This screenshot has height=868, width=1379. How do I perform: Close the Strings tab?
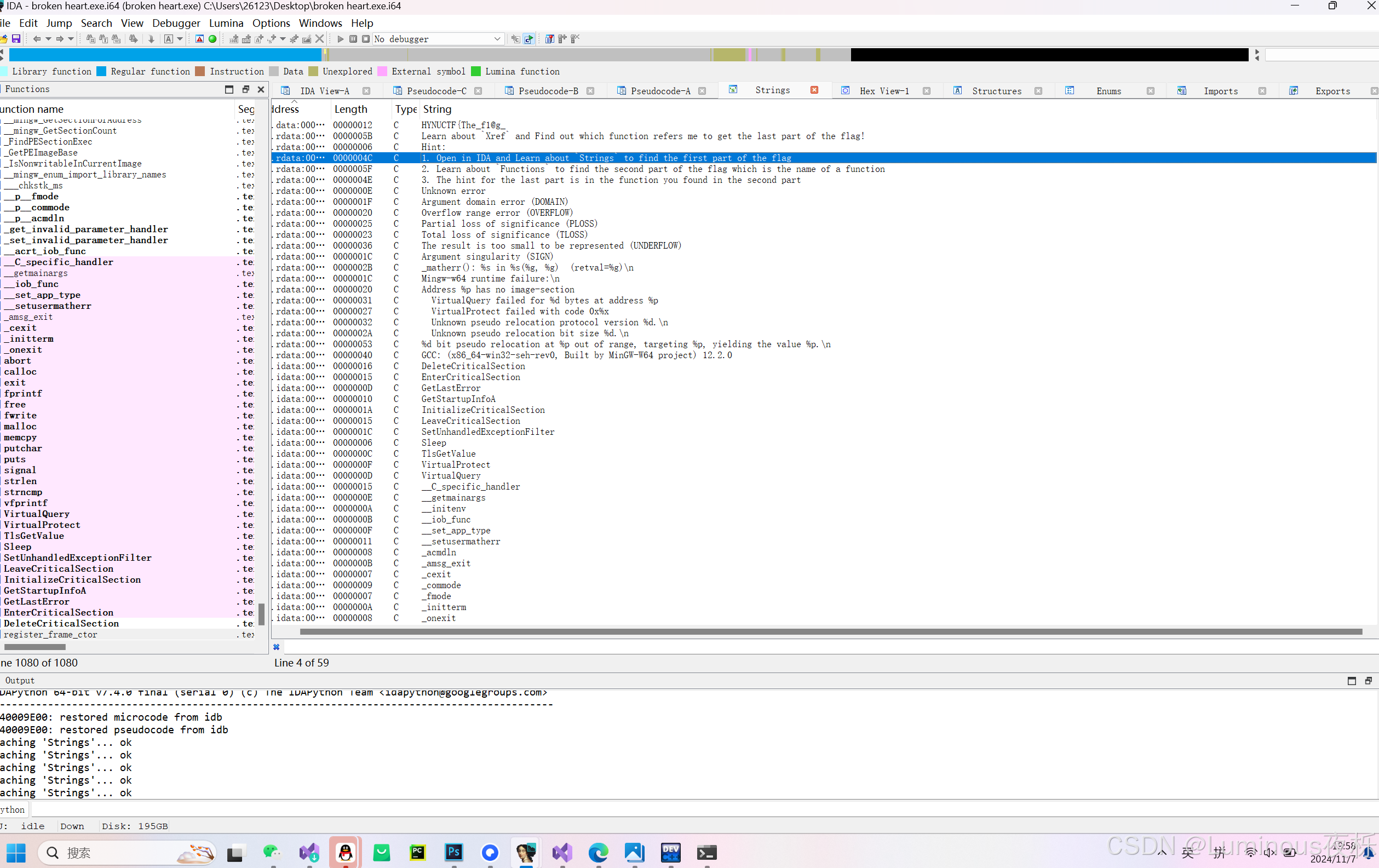pyautogui.click(x=814, y=90)
